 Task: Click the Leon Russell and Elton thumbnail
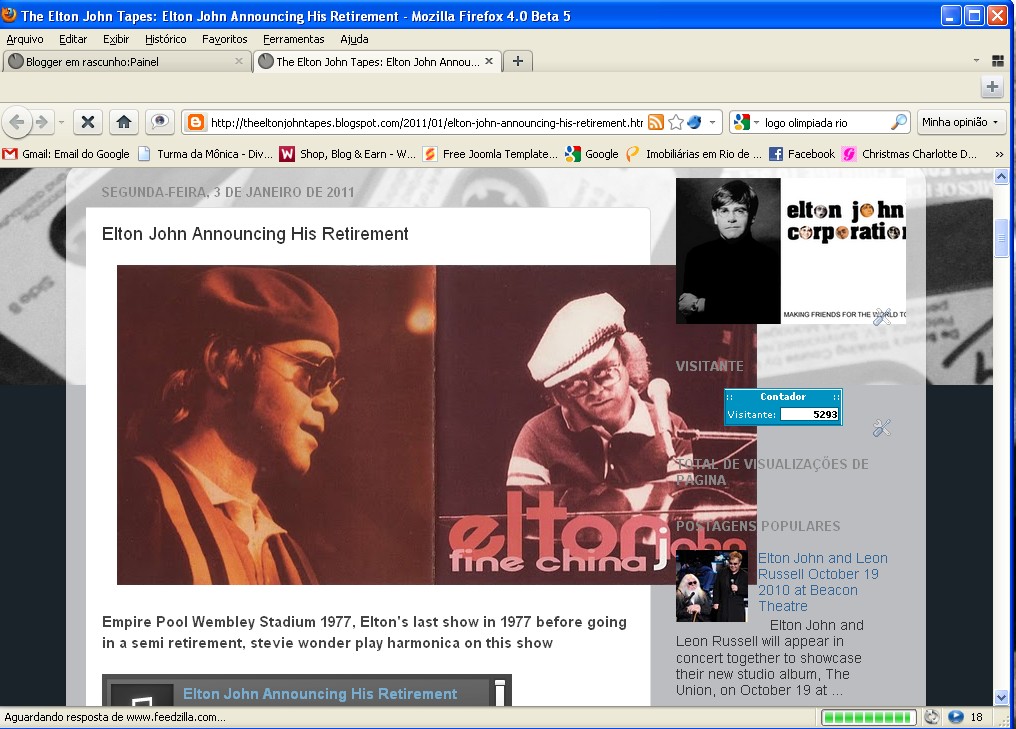click(x=711, y=586)
